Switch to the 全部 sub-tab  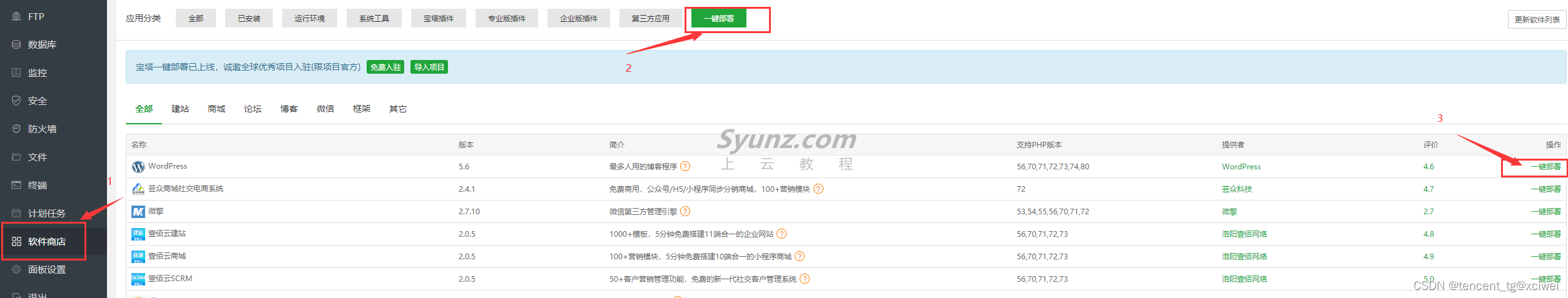click(144, 109)
